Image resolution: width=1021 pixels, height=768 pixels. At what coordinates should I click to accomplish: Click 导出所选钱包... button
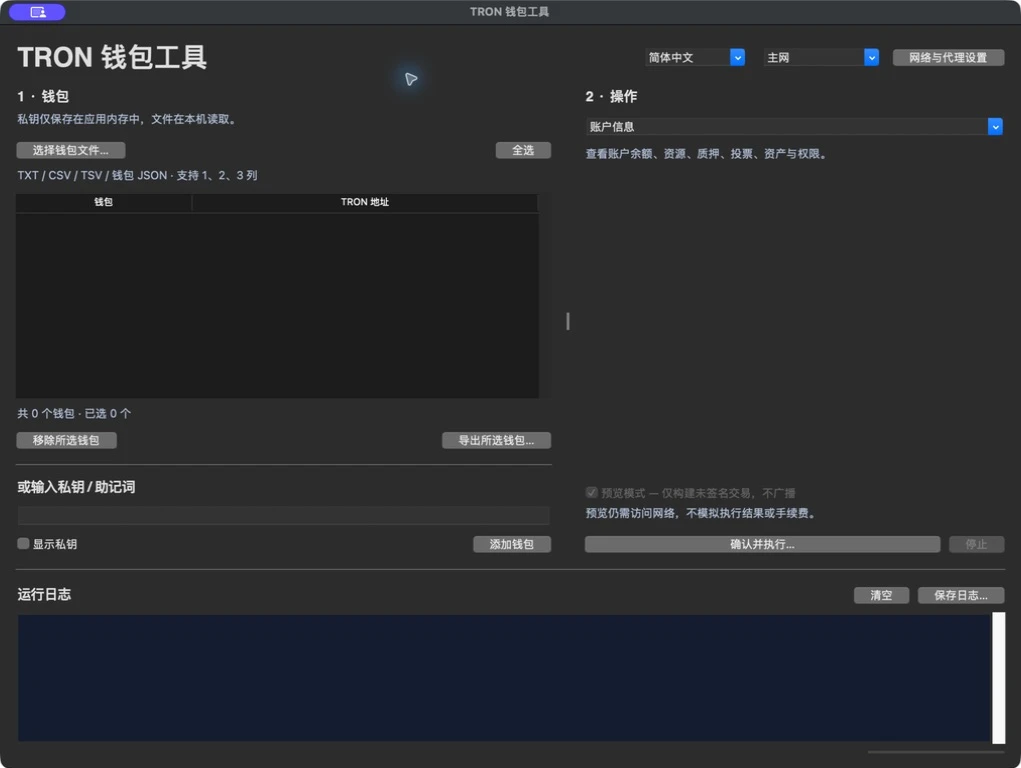coord(496,440)
